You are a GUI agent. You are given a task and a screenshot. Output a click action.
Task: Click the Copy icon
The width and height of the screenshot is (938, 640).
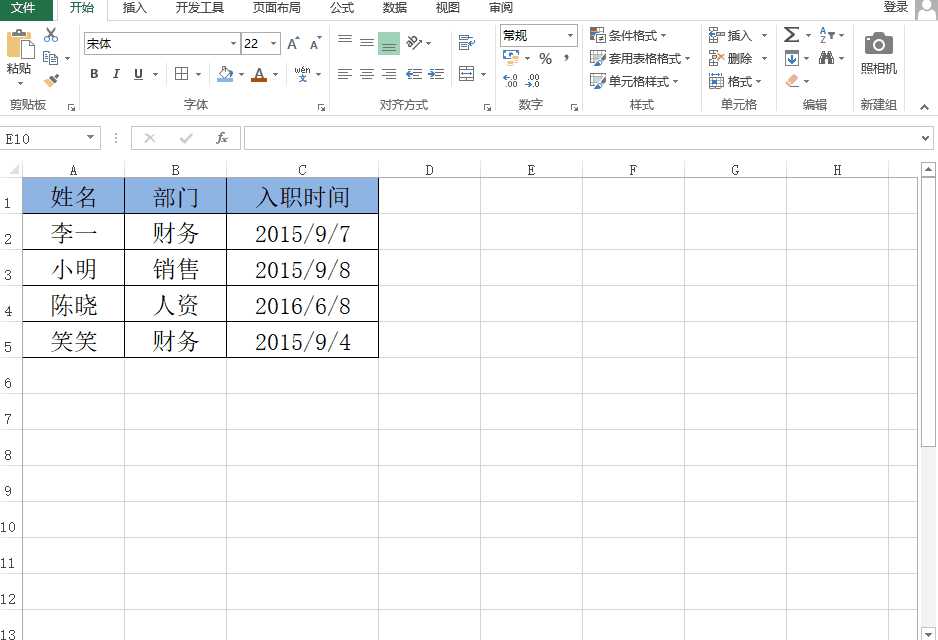point(51,58)
